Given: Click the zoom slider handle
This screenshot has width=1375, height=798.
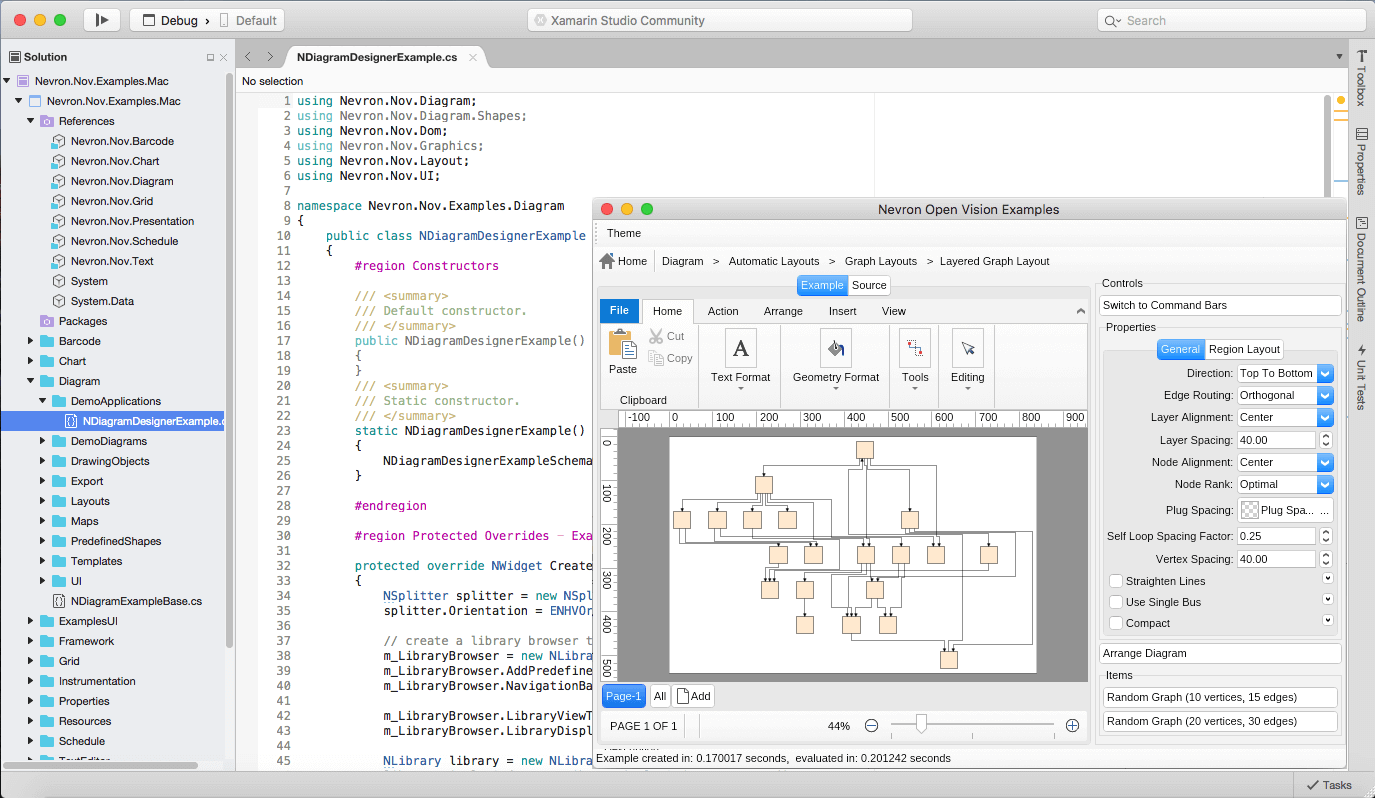Looking at the screenshot, I should click(921, 724).
